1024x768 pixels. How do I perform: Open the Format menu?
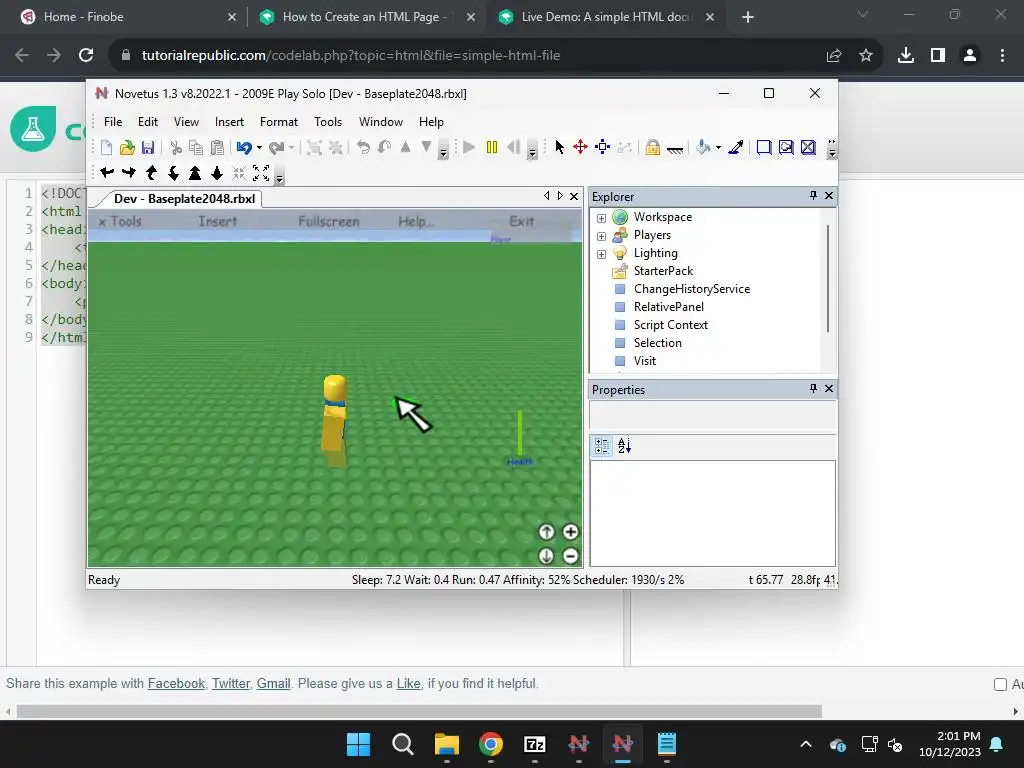pyautogui.click(x=279, y=121)
